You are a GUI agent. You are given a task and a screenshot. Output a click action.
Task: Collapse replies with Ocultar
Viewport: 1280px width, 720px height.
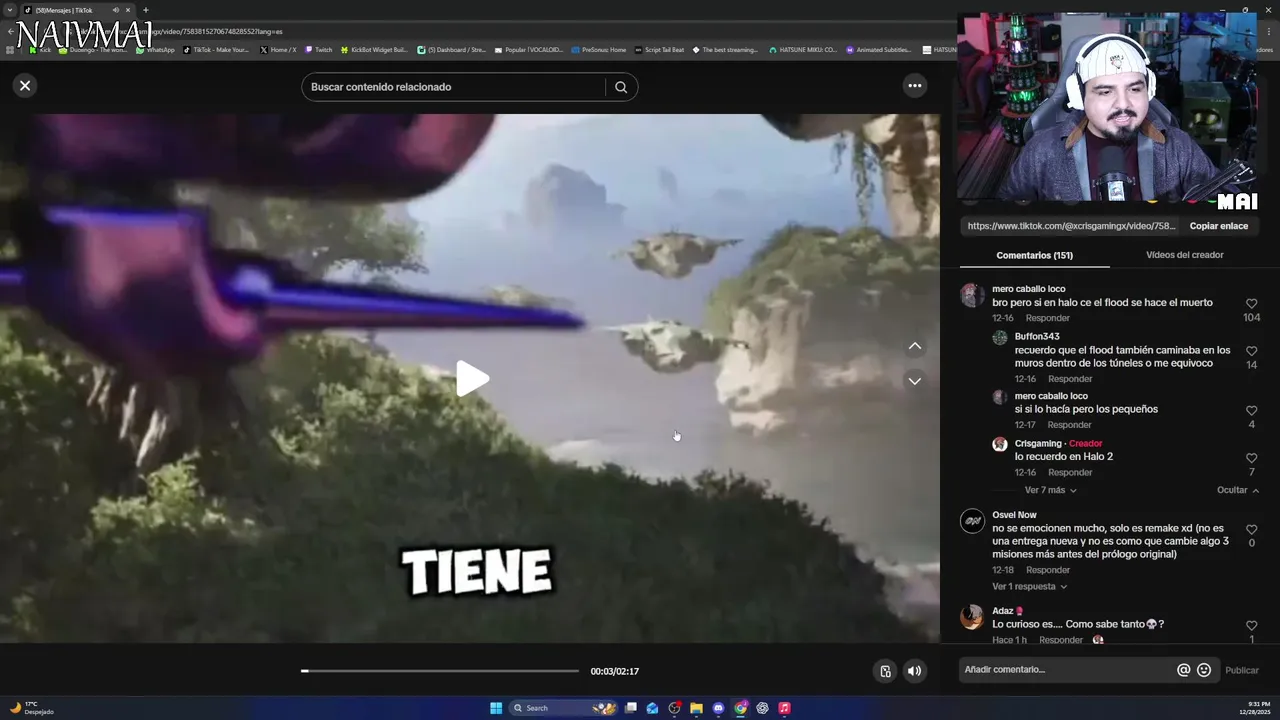click(1238, 490)
